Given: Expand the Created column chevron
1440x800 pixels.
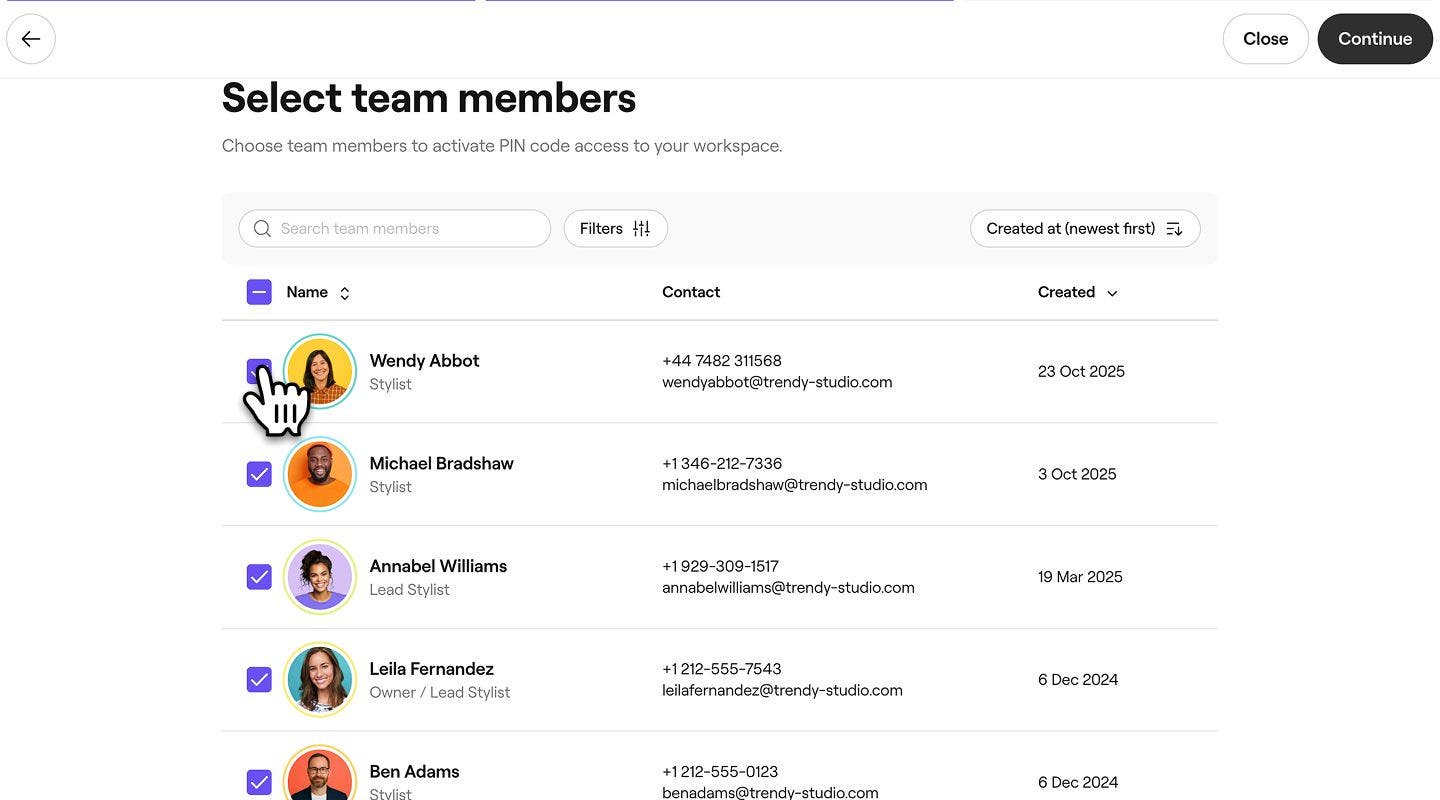Looking at the screenshot, I should 1112,293.
